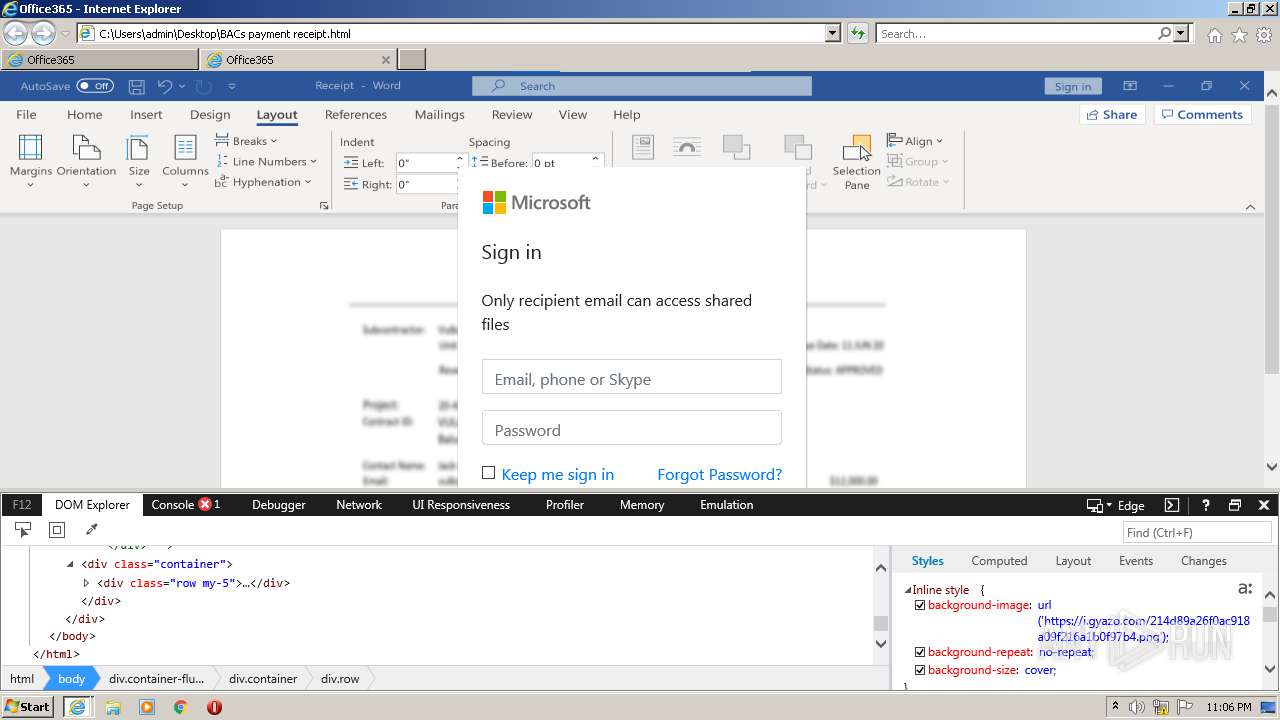Viewport: 1280px width, 720px height.
Task: Collapse the Inline style section
Action: pos(908,590)
